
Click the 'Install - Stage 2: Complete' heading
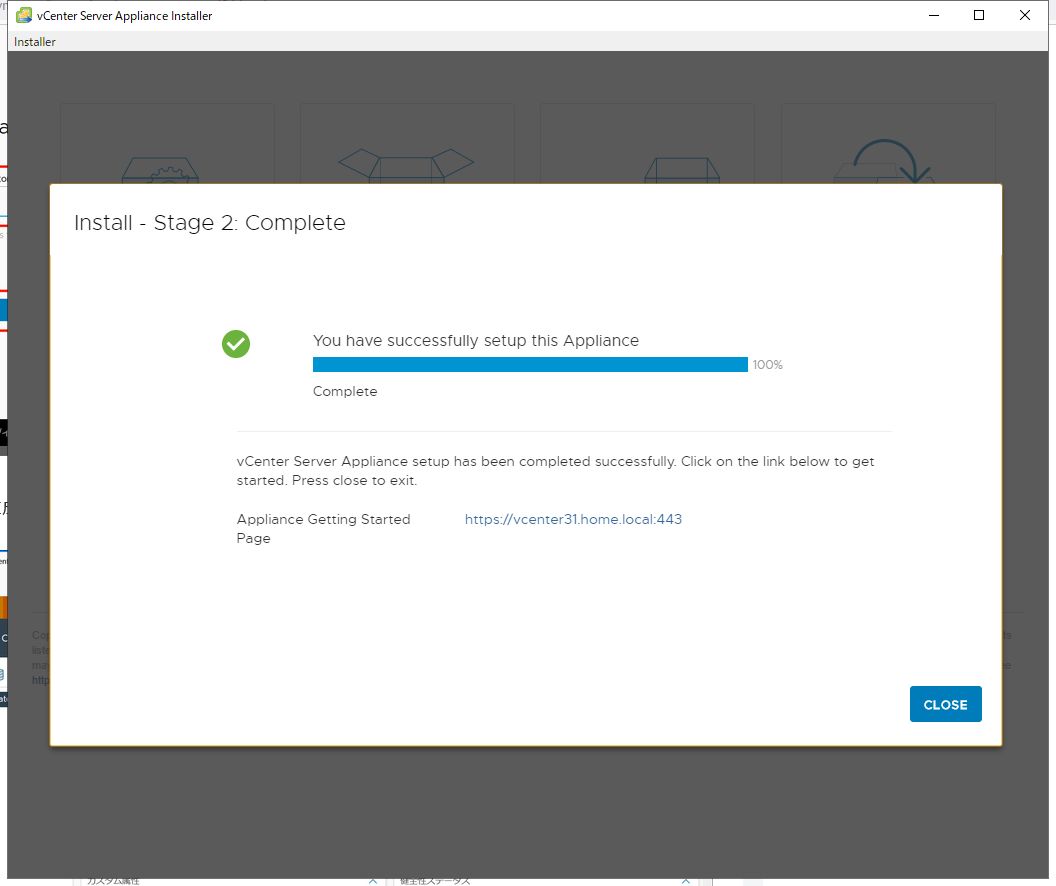(x=209, y=223)
